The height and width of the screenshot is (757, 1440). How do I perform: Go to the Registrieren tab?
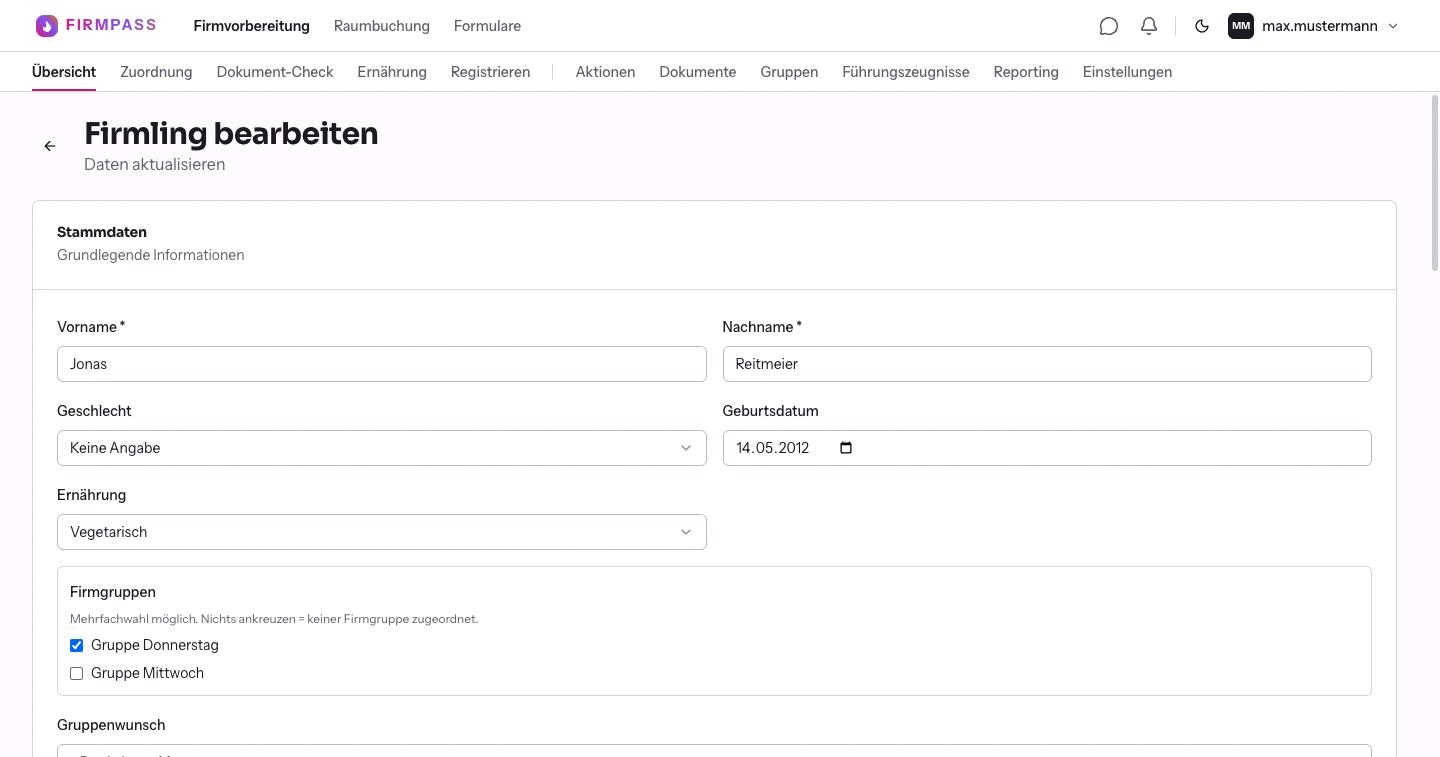coord(491,72)
